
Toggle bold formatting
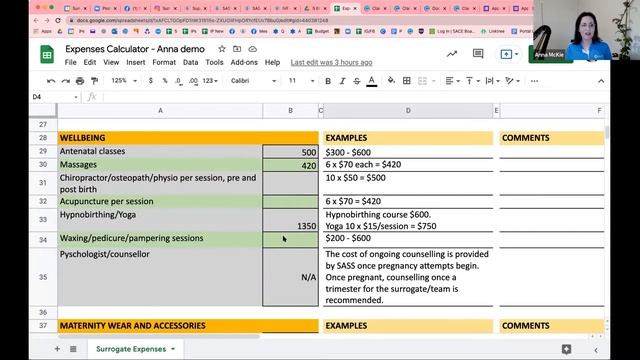coord(328,81)
